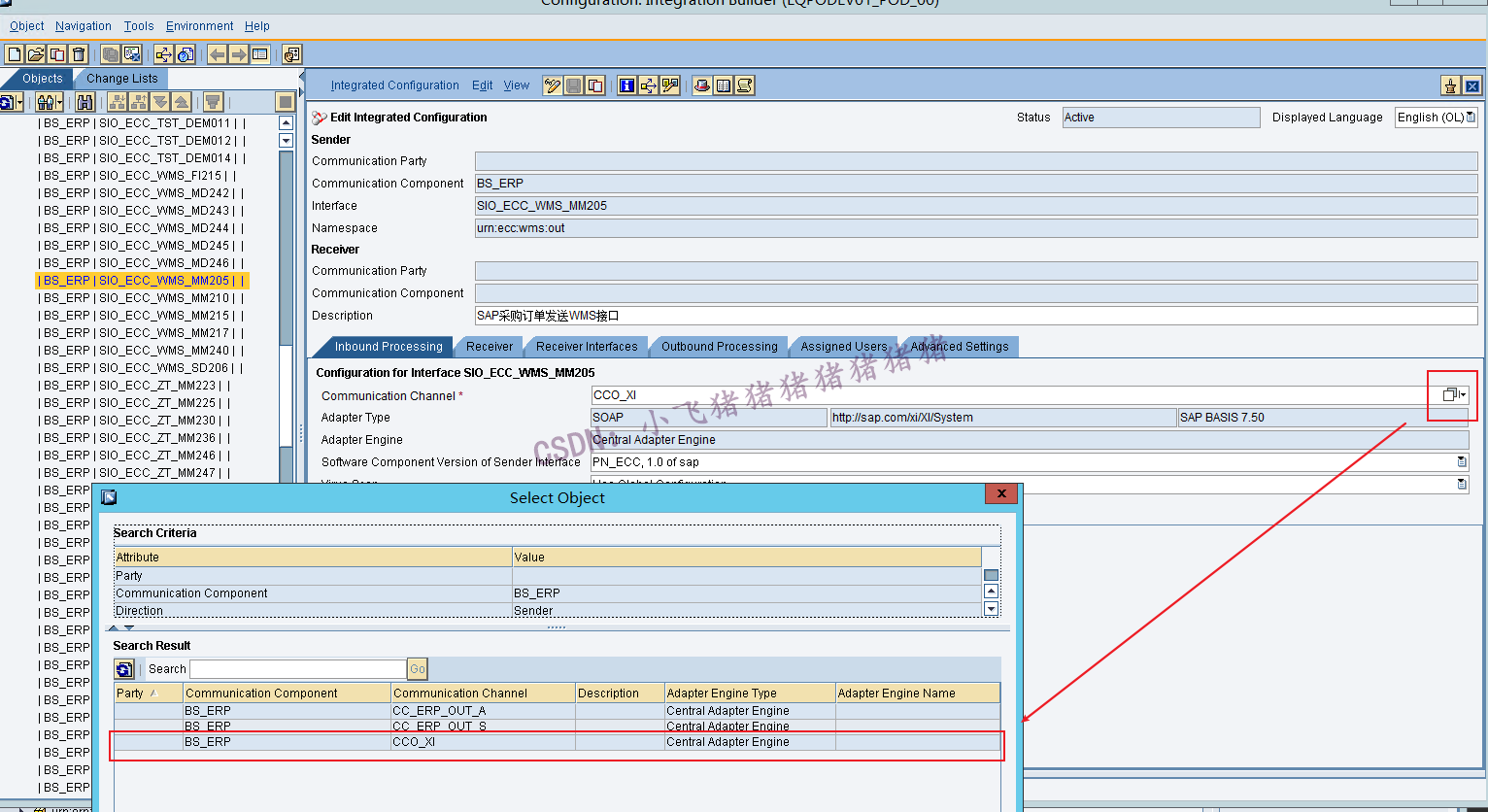The height and width of the screenshot is (812, 1488).
Task: Open the Software Component Version dropdown
Action: (1463, 462)
